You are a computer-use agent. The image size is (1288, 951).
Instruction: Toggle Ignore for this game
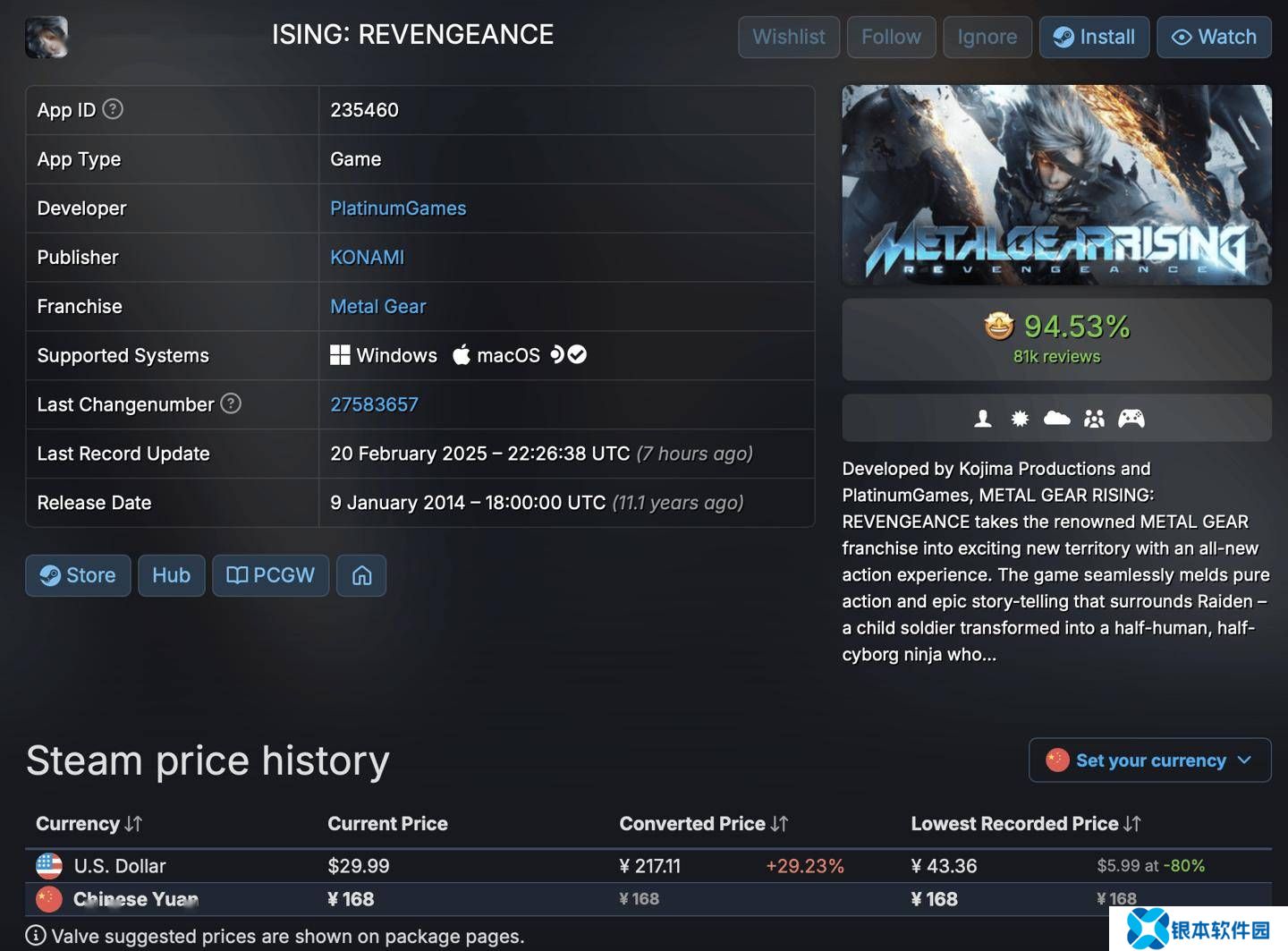click(987, 37)
